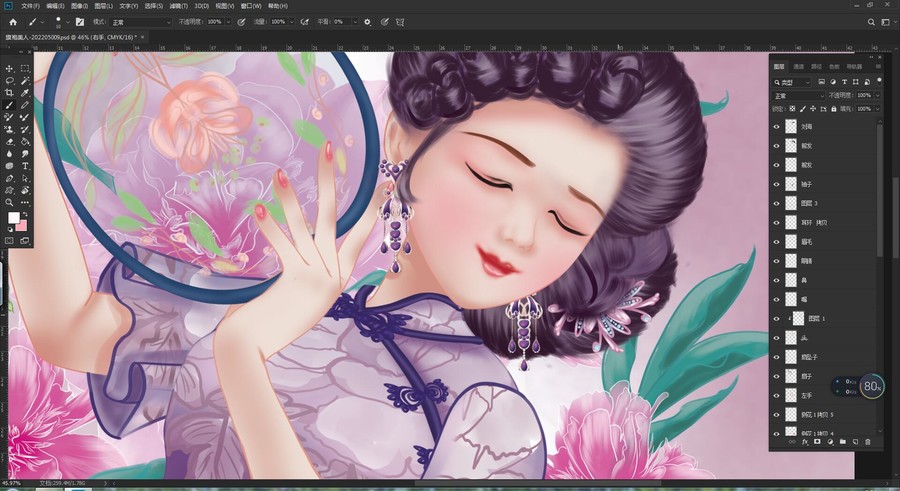Select the Crop tool
Viewport: 900px width, 491px height.
tap(9, 92)
